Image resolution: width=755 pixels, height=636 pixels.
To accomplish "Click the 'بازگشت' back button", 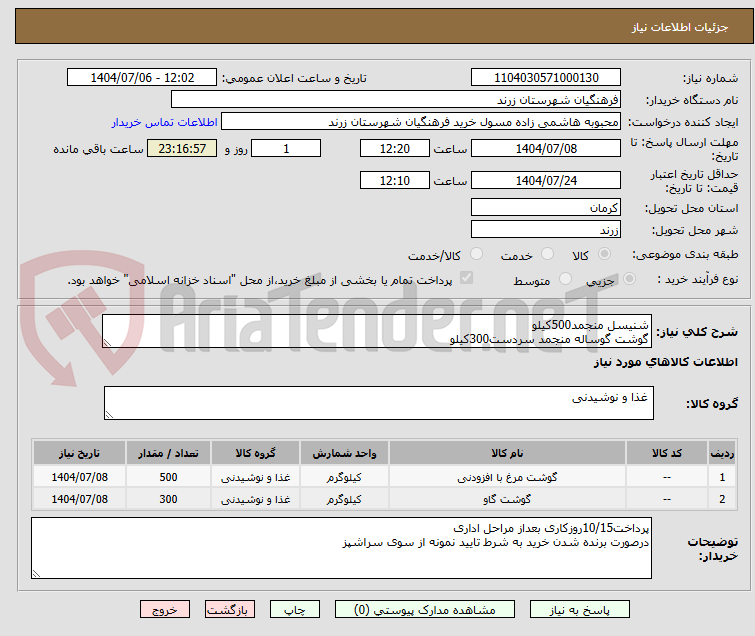I will (x=229, y=610).
